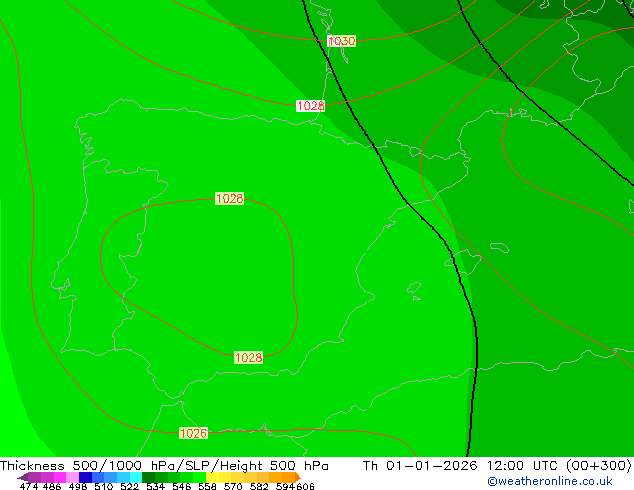Click the 546 legend value
634x490 pixels.
tap(182, 486)
